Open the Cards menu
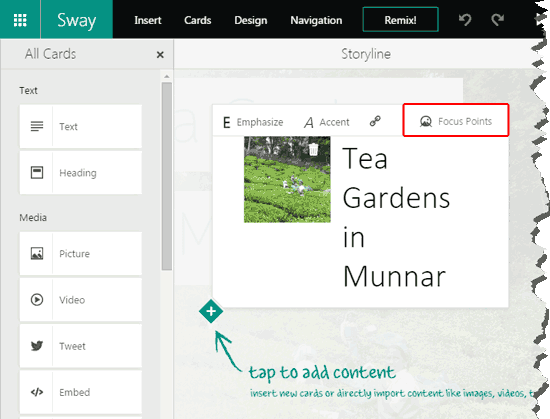 tap(197, 20)
